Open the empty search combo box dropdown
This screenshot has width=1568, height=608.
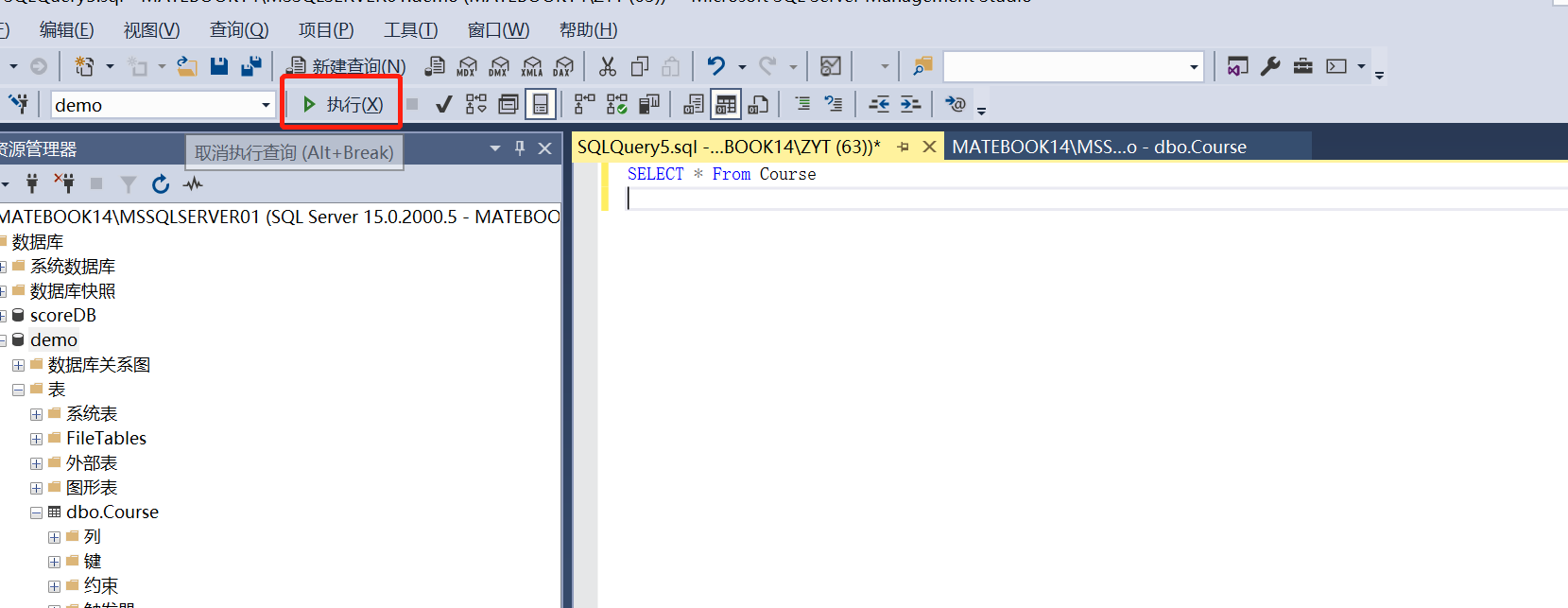pyautogui.click(x=1194, y=67)
